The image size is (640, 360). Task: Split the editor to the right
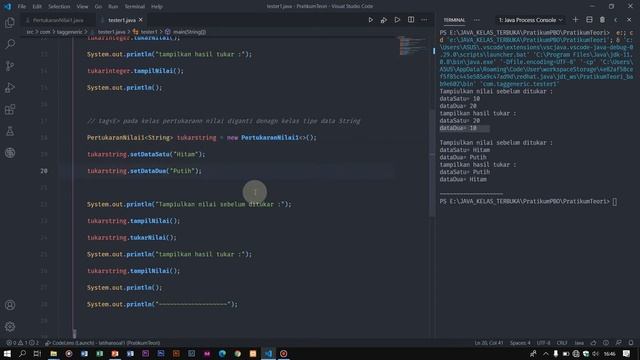click(411, 20)
